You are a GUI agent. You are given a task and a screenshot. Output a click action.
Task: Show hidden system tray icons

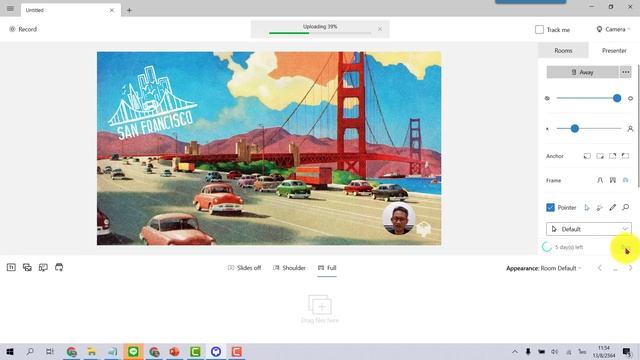515,351
